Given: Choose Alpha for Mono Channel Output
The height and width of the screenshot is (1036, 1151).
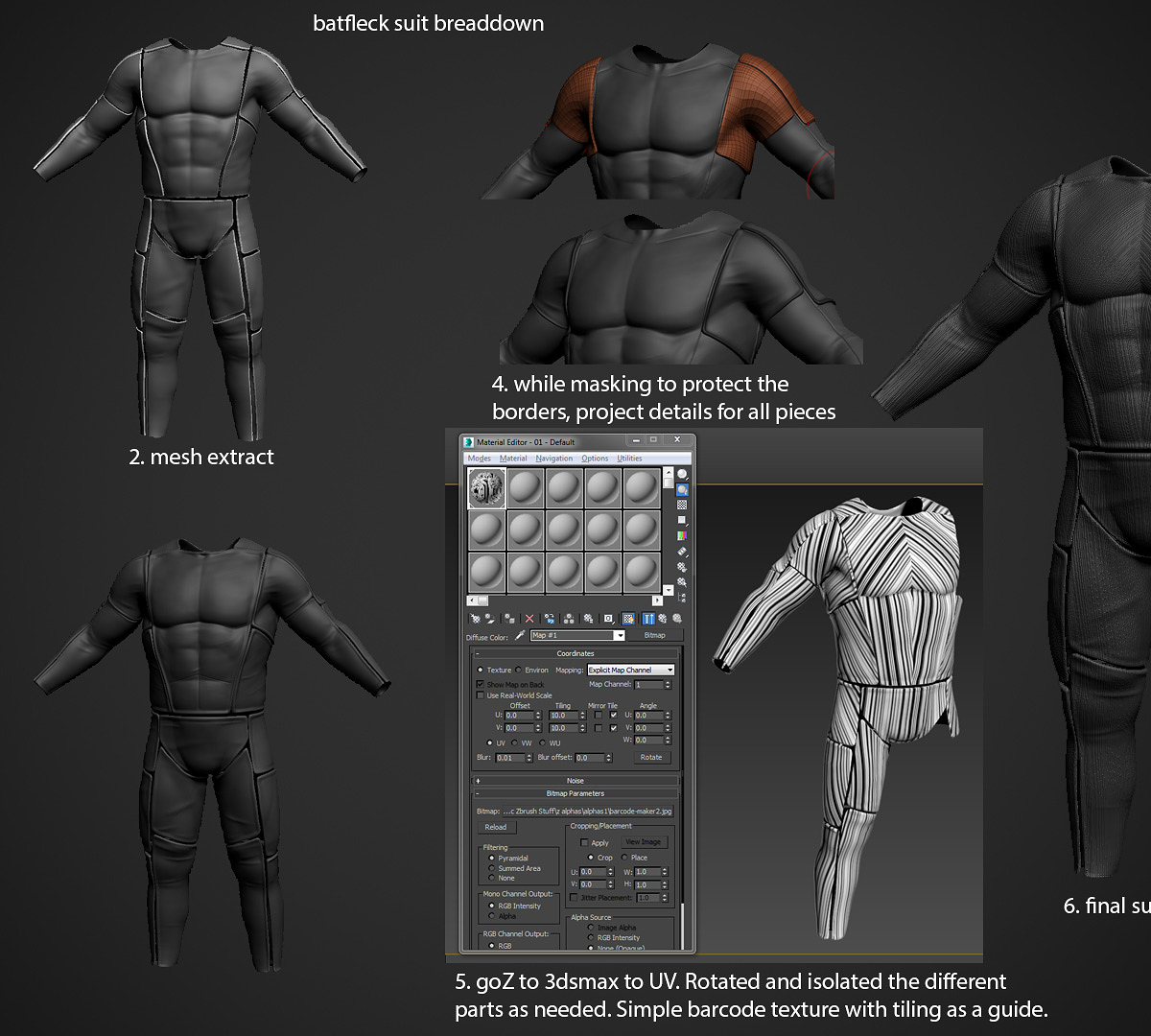Looking at the screenshot, I should point(491,916).
